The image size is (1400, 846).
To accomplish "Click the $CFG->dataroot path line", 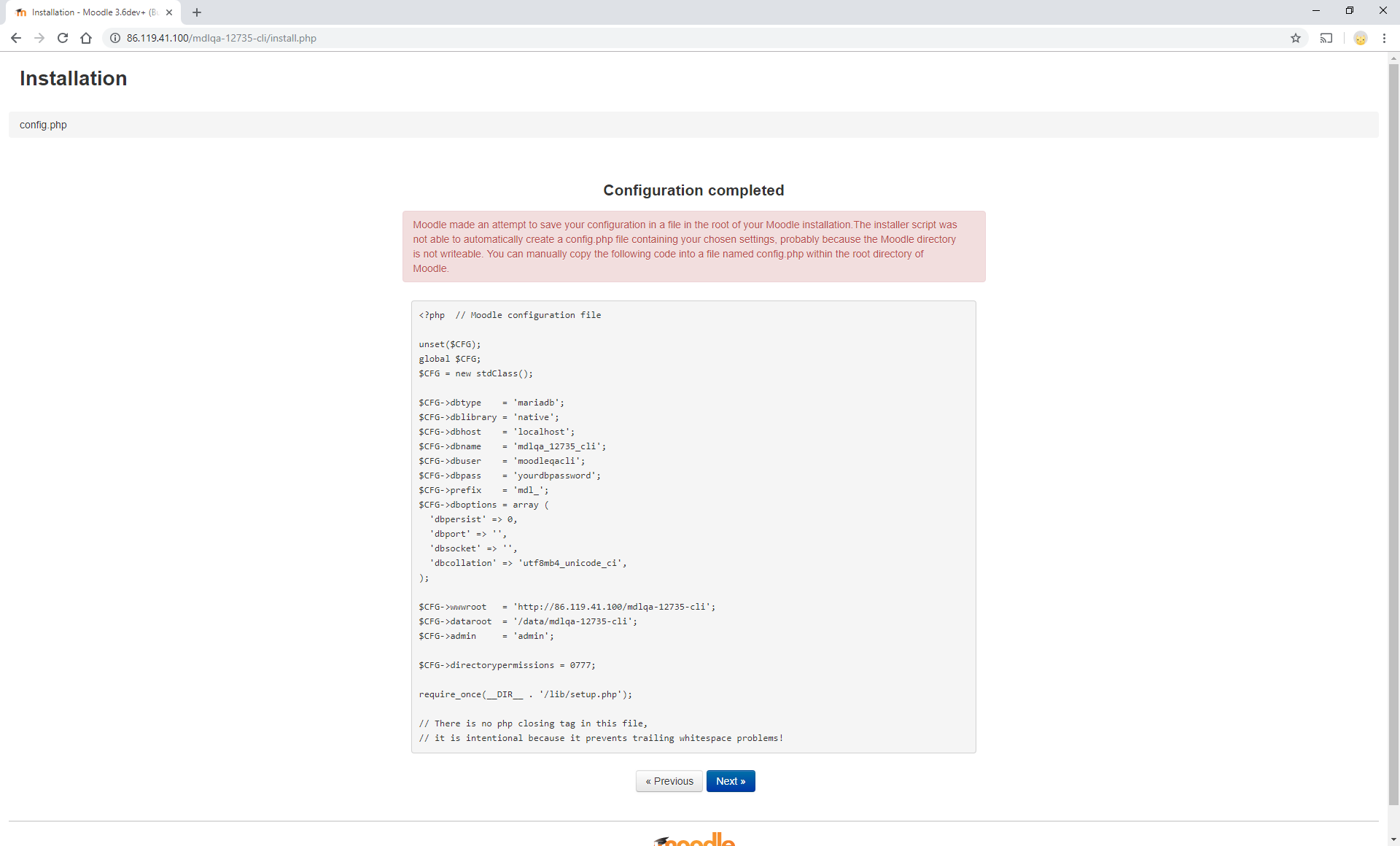I will click(x=528, y=621).
